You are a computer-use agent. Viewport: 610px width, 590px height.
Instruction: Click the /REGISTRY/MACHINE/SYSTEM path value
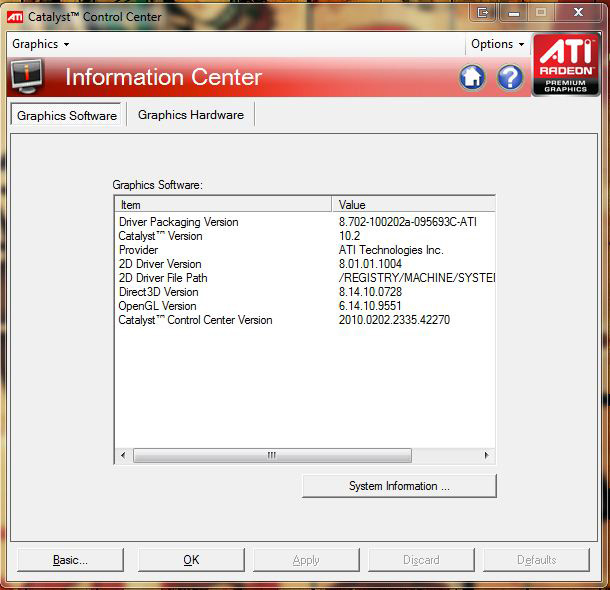point(417,278)
